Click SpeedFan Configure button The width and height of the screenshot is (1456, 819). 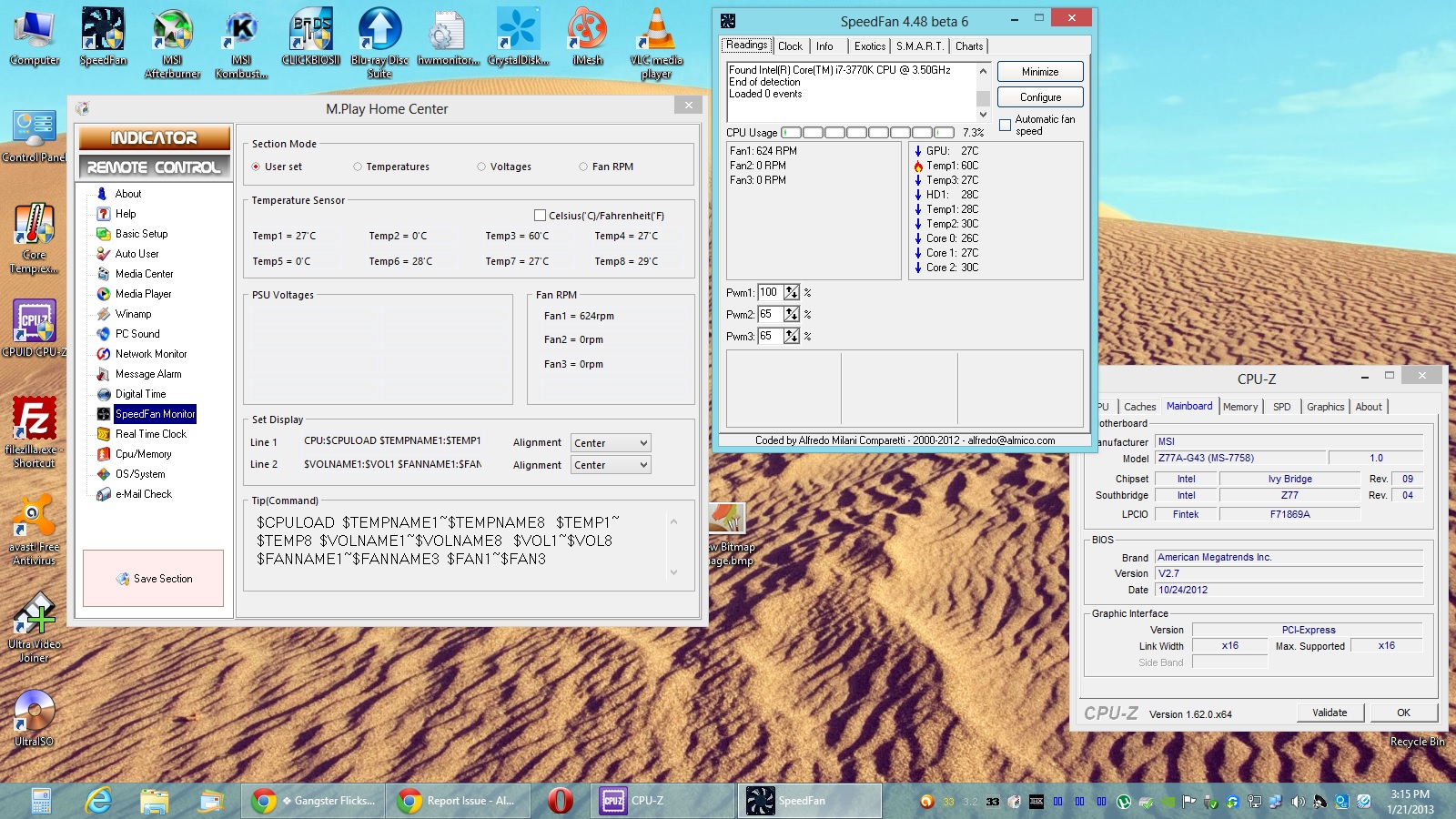click(x=1040, y=97)
